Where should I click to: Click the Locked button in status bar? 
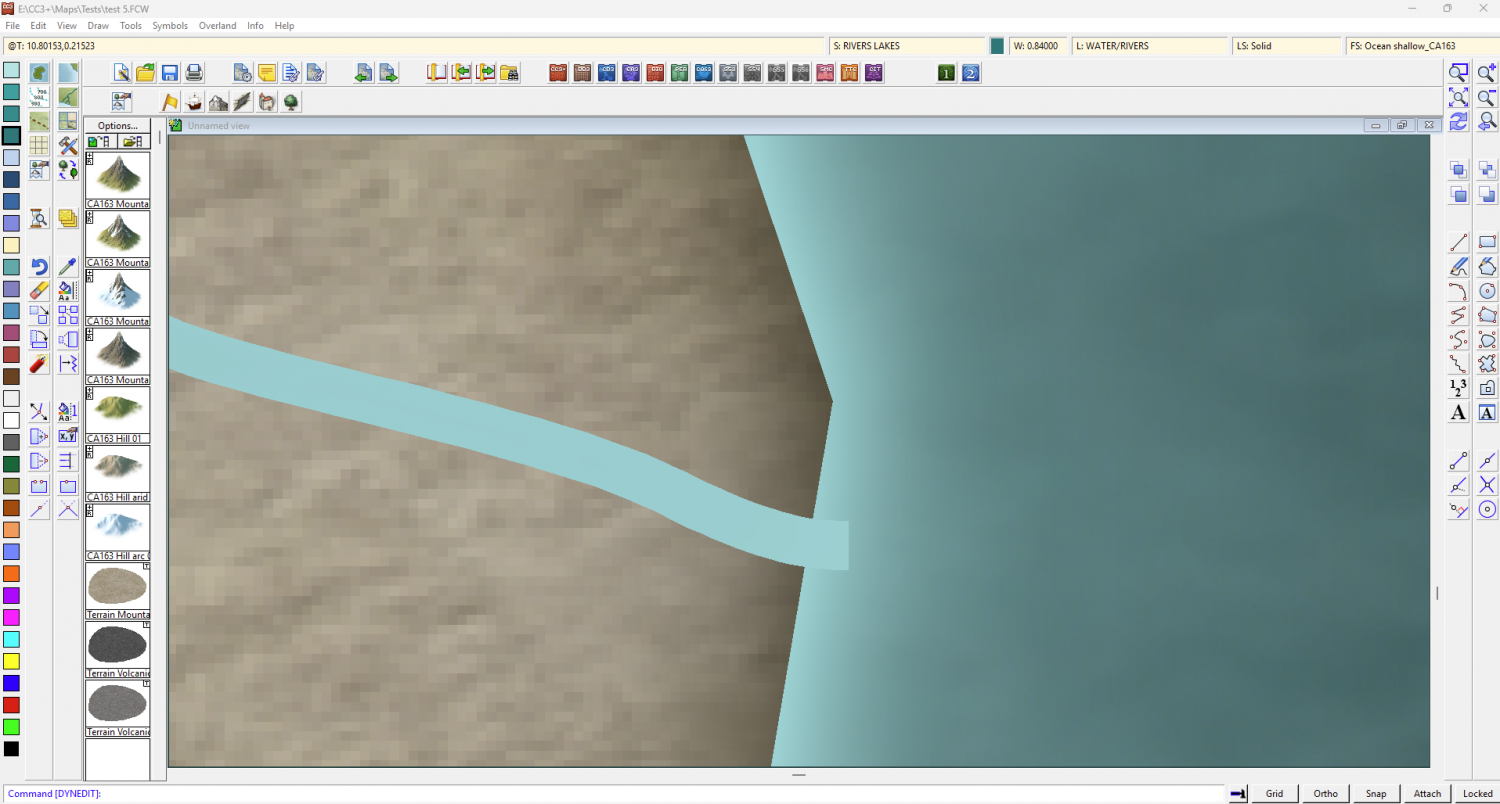click(x=1477, y=793)
